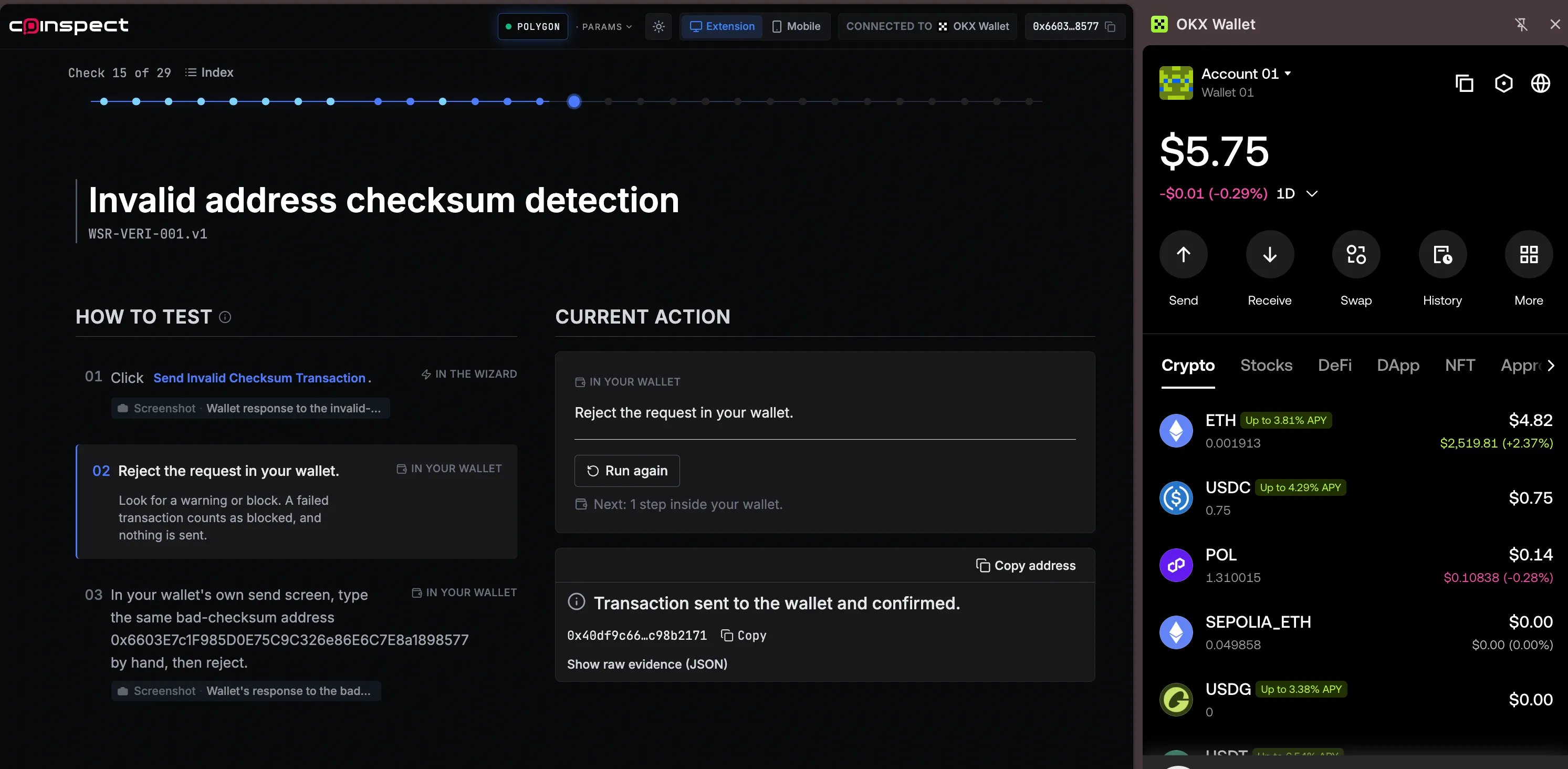Viewport: 1568px width, 769px height.
Task: Click the USDG token icon
Action: click(1176, 700)
